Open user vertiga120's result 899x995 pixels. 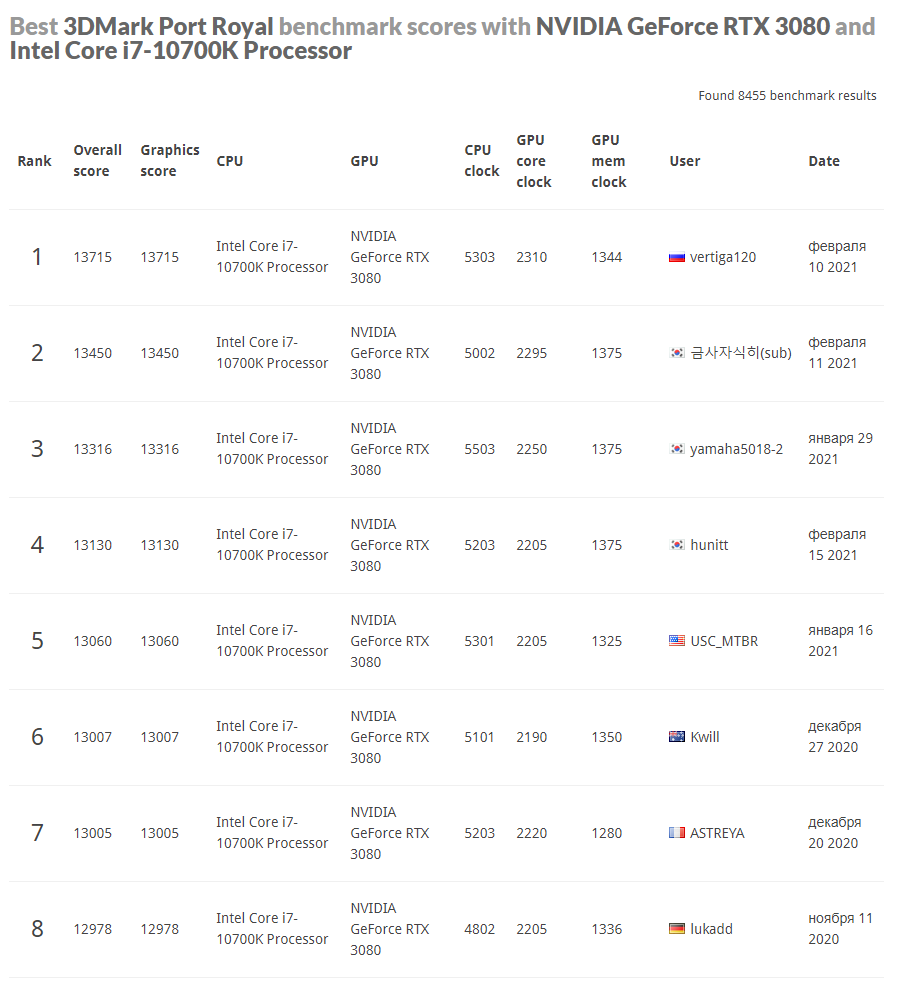[722, 257]
